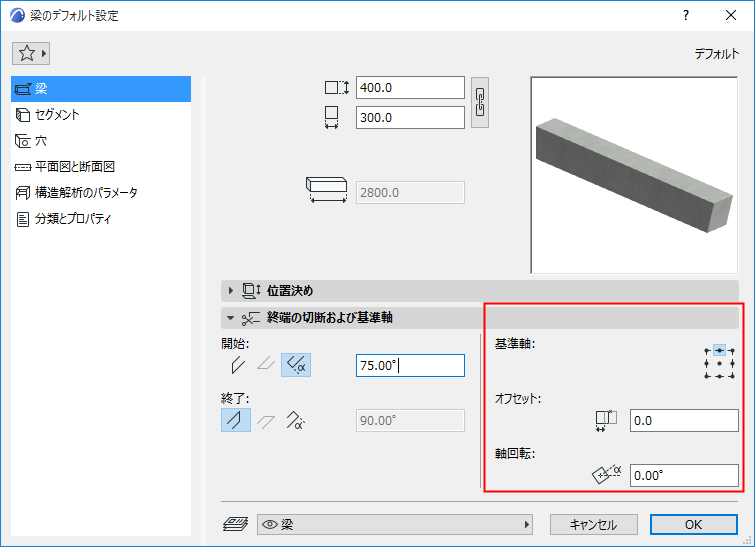Image resolution: width=755 pixels, height=547 pixels.
Task: Expand the 位置決め panel
Action: point(480,290)
